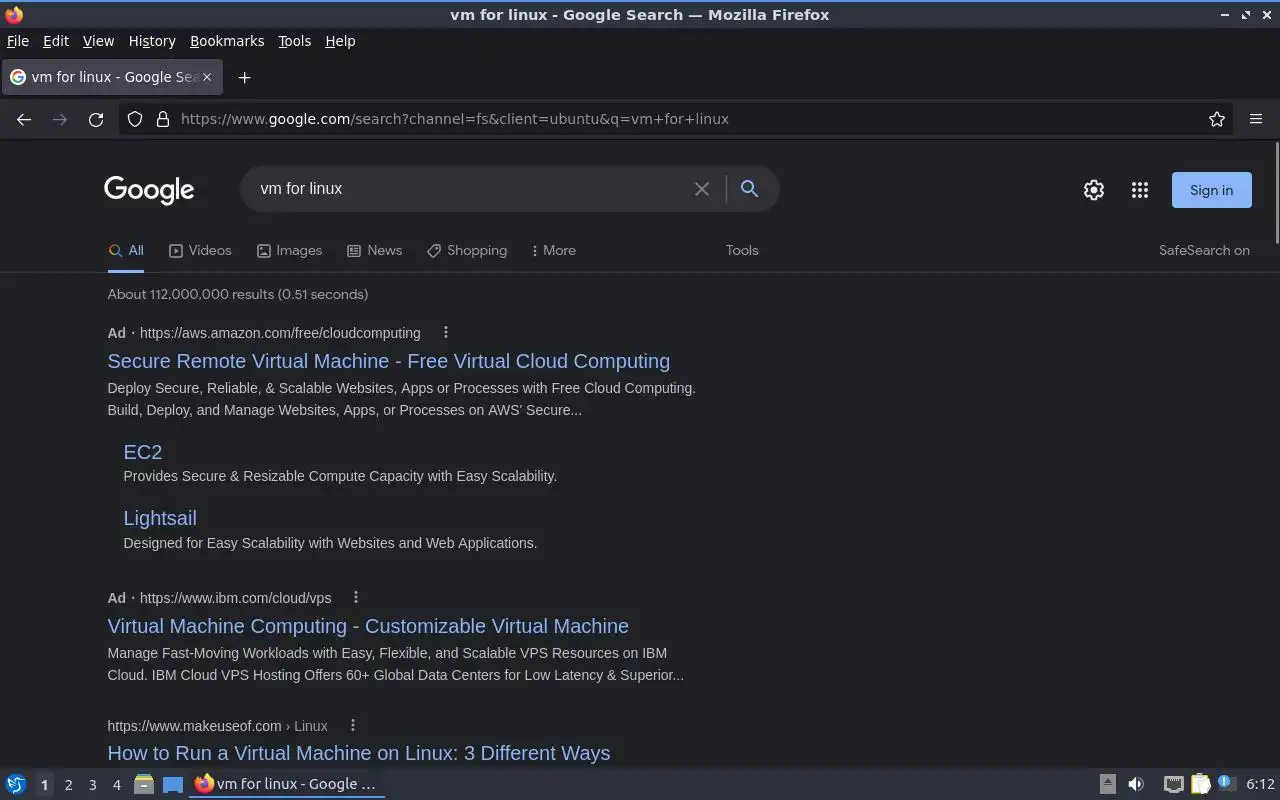Clear search box with X icon
The image size is (1280, 800).
tap(702, 189)
